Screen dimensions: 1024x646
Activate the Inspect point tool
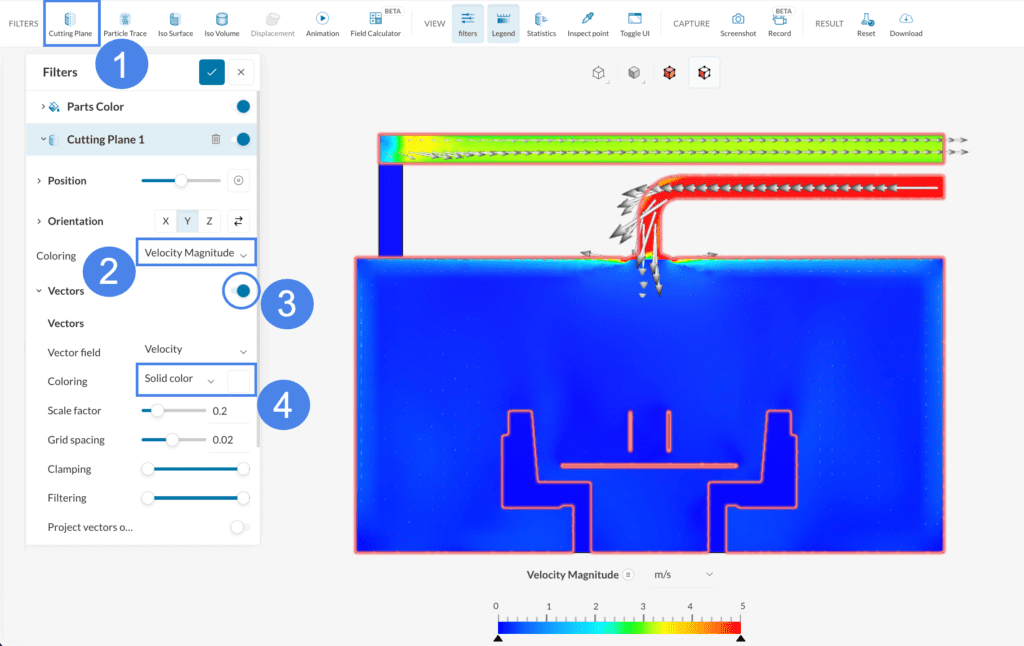pyautogui.click(x=587, y=24)
